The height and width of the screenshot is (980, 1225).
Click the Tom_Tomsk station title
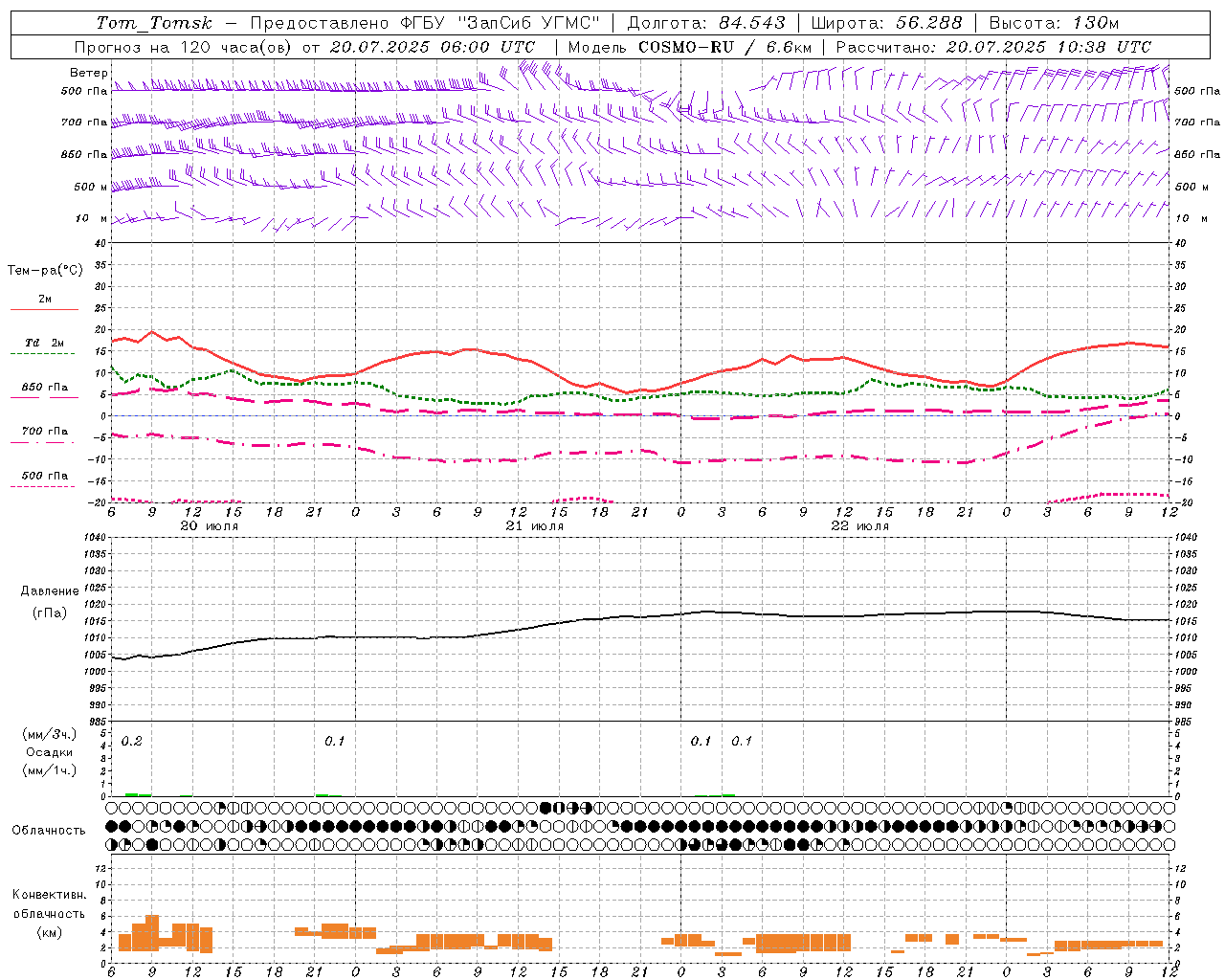point(154,23)
